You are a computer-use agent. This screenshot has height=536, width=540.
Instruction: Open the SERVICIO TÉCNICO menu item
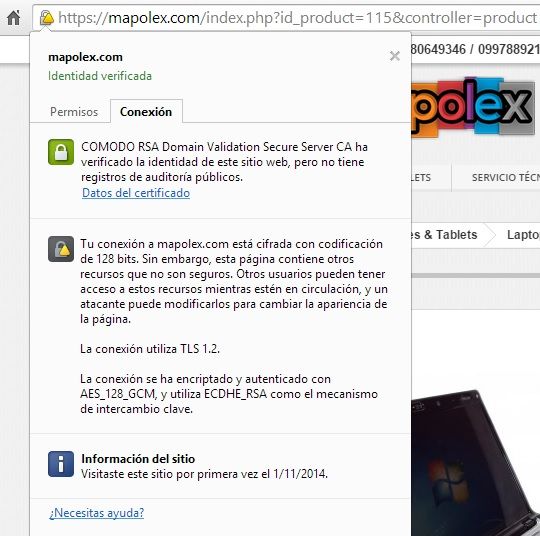(x=506, y=177)
